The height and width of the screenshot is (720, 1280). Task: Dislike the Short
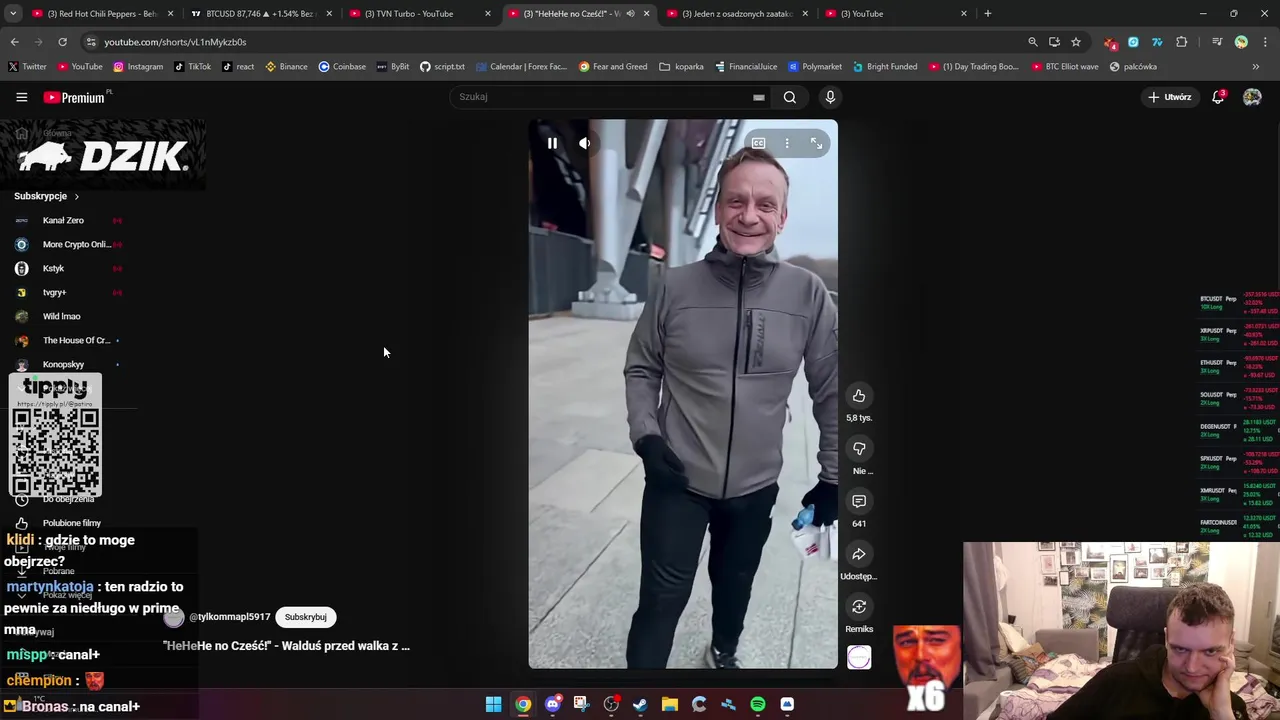tap(859, 449)
